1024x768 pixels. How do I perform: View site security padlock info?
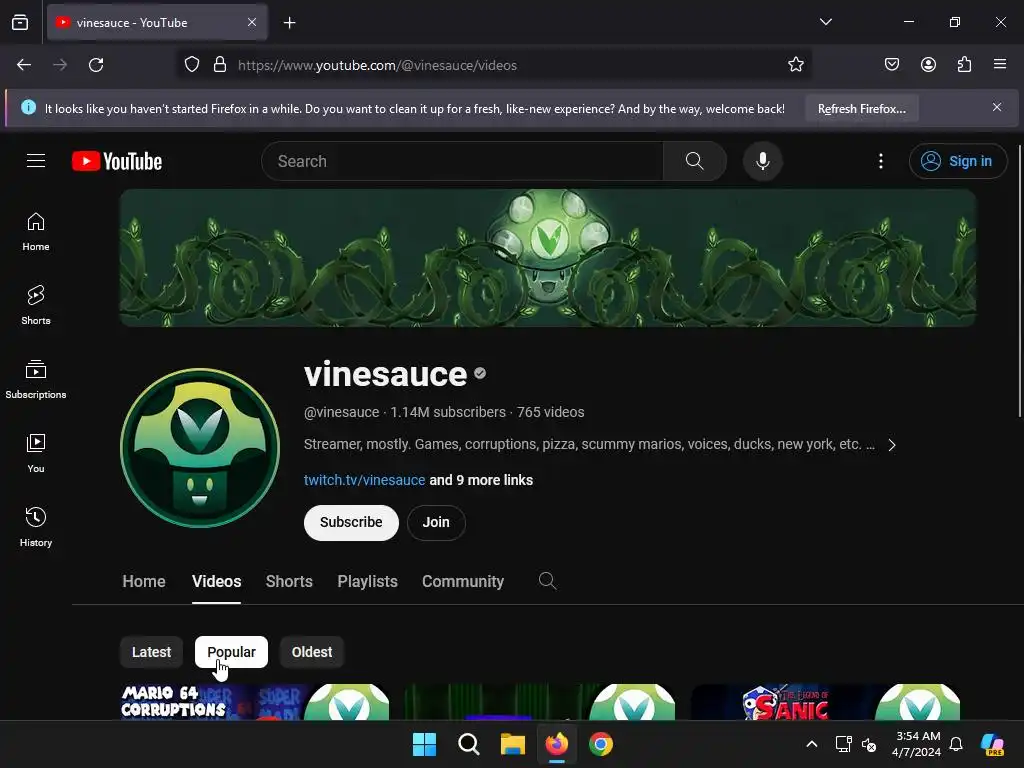coord(220,65)
